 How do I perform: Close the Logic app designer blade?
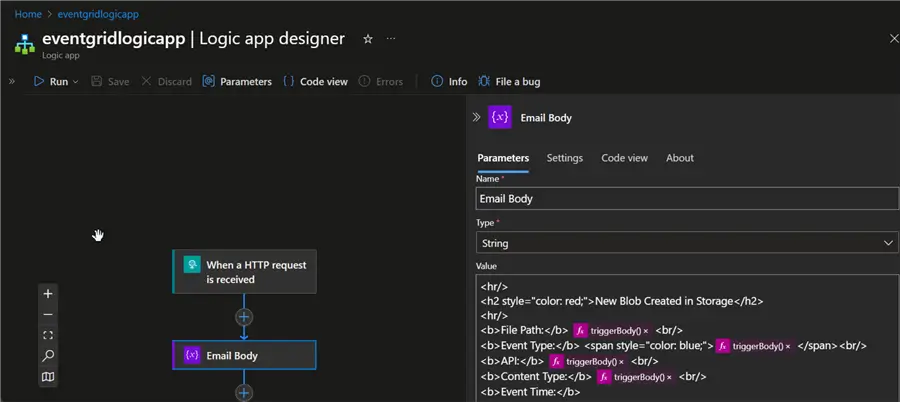pyautogui.click(x=894, y=38)
